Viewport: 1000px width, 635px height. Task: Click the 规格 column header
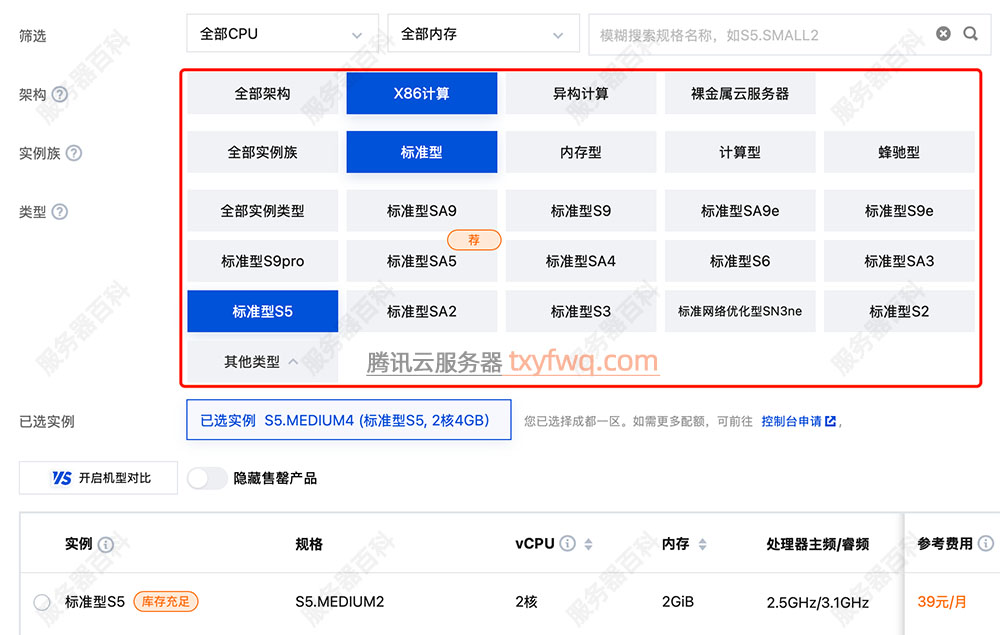[x=309, y=544]
